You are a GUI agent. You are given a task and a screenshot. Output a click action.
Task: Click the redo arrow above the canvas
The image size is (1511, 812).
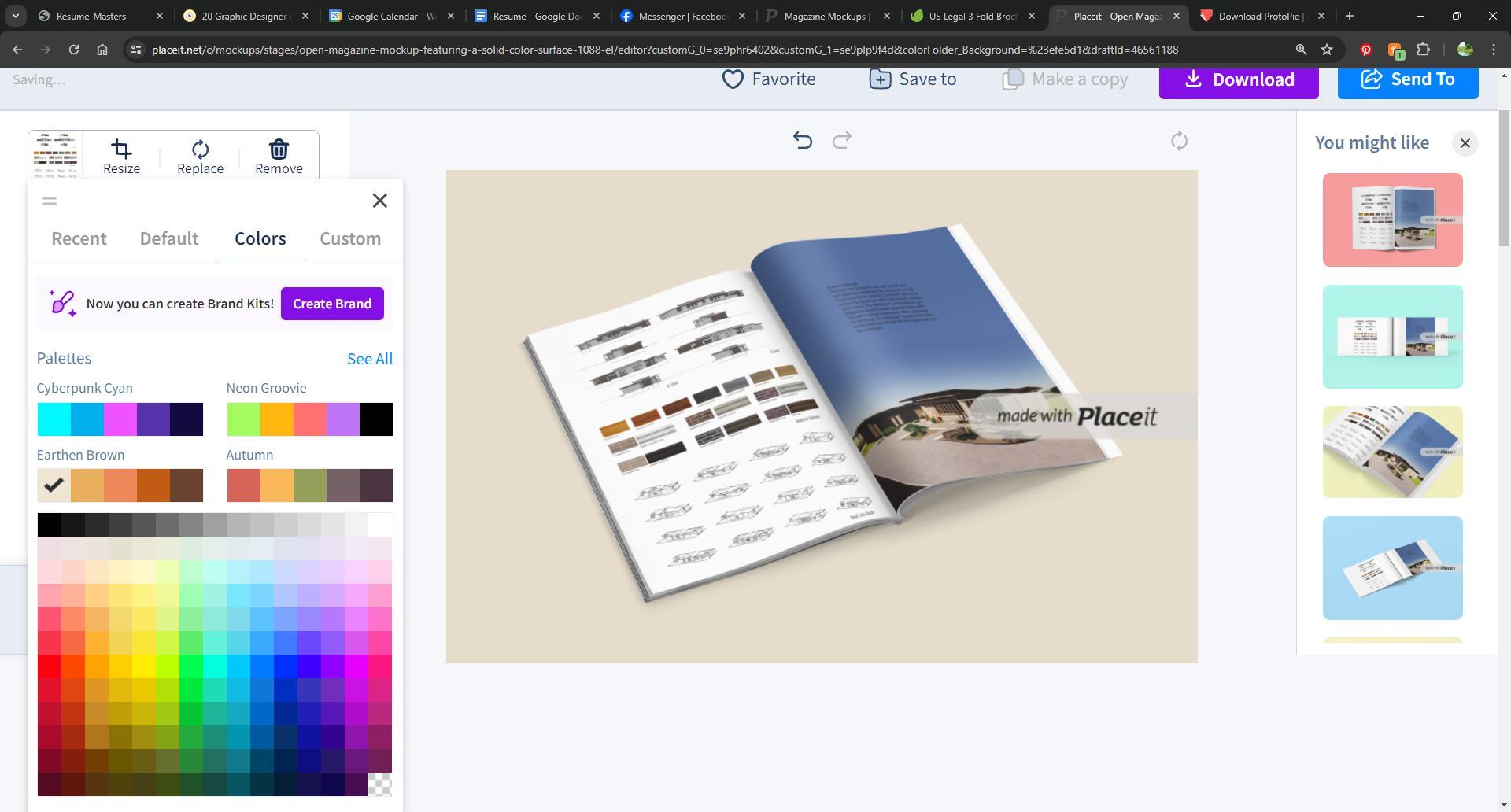pos(842,141)
